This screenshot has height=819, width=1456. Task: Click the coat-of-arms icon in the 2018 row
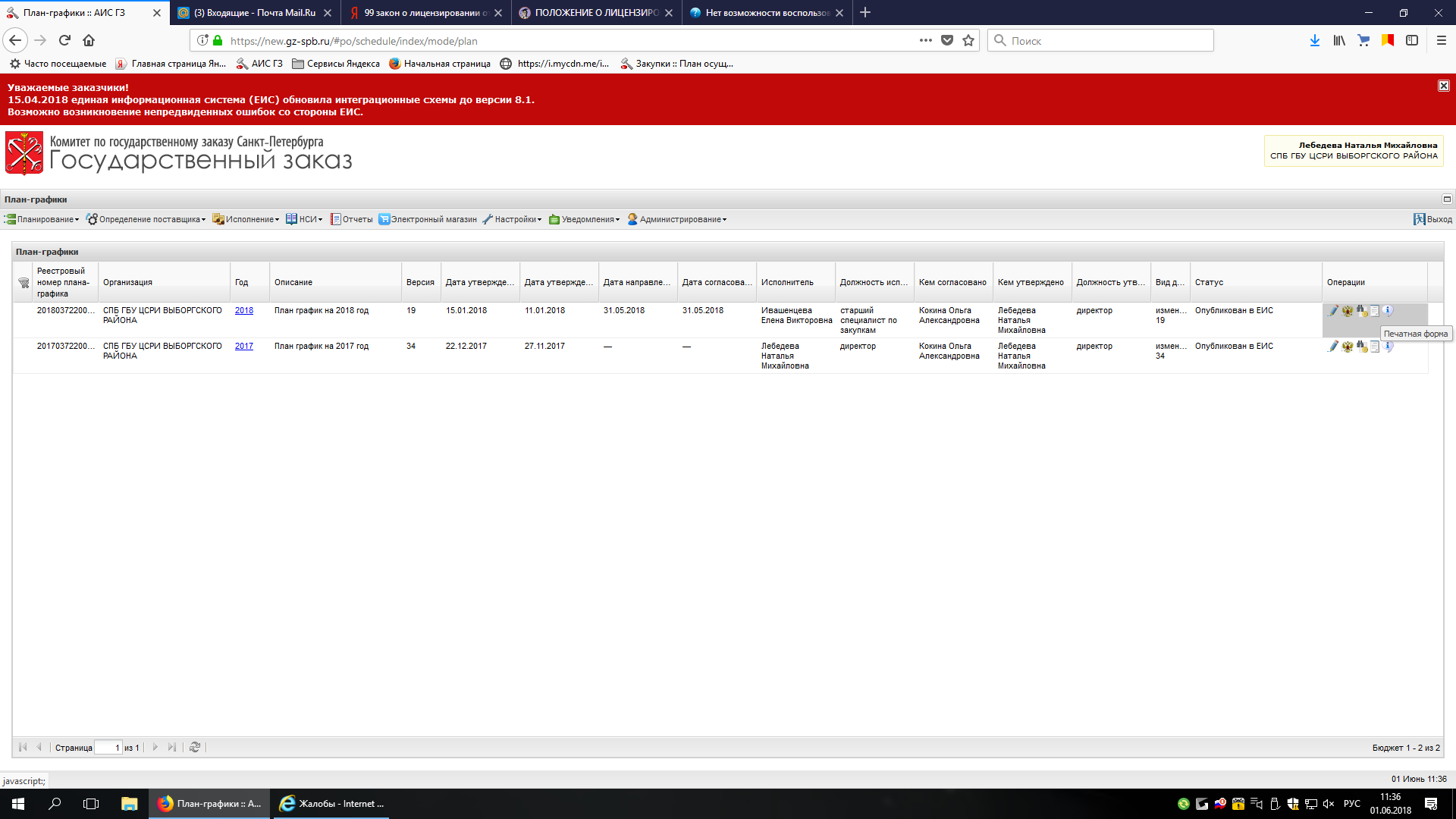1348,311
